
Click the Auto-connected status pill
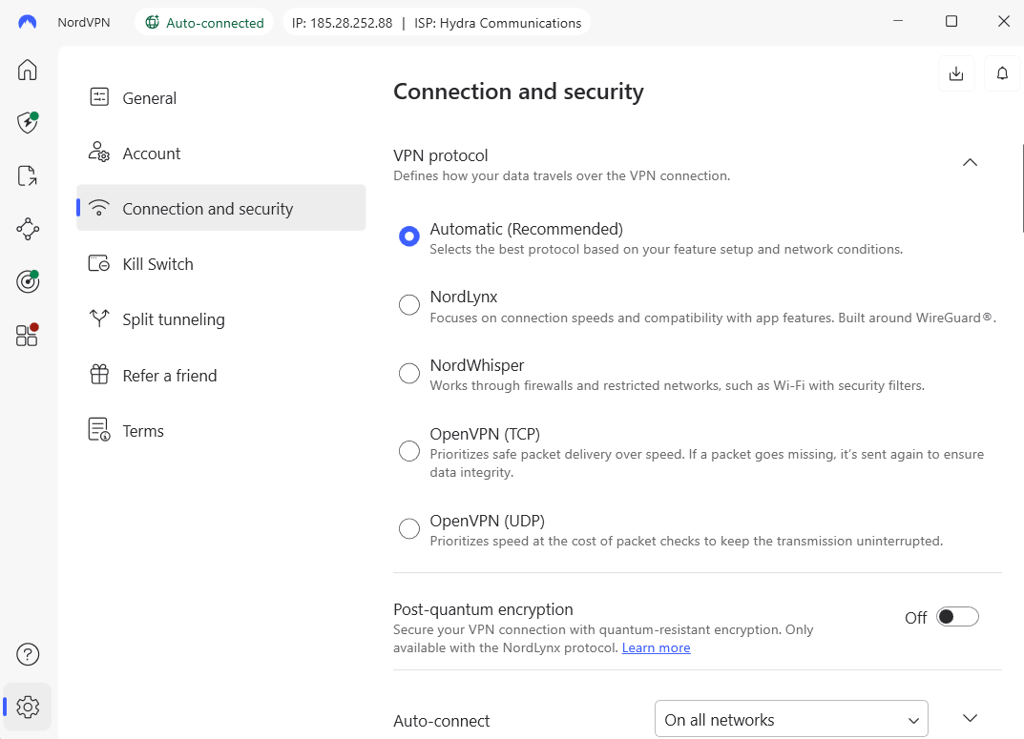[x=204, y=23]
